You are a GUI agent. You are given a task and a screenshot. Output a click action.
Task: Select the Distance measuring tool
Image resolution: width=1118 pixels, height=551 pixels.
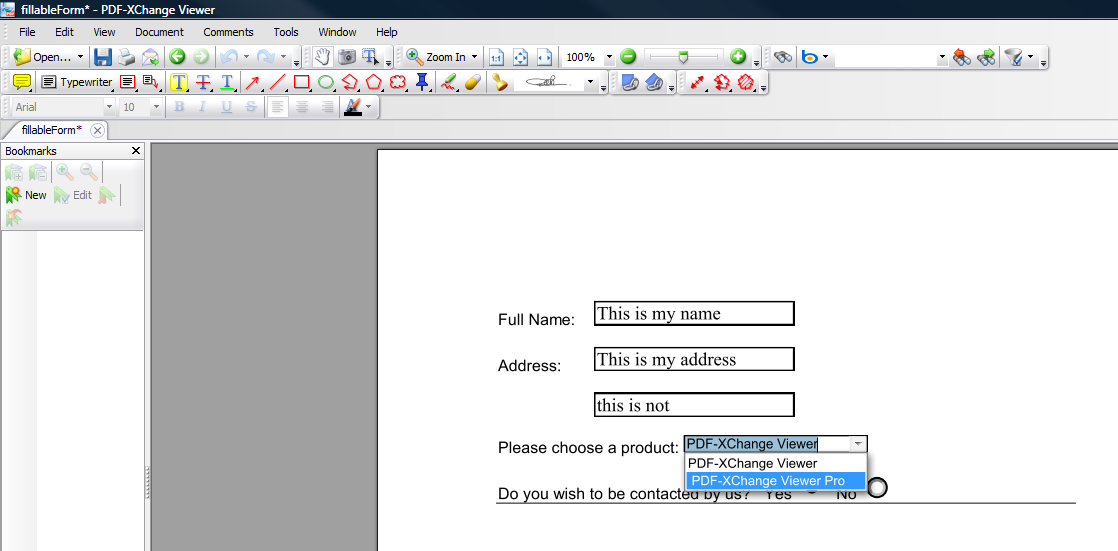(697, 82)
